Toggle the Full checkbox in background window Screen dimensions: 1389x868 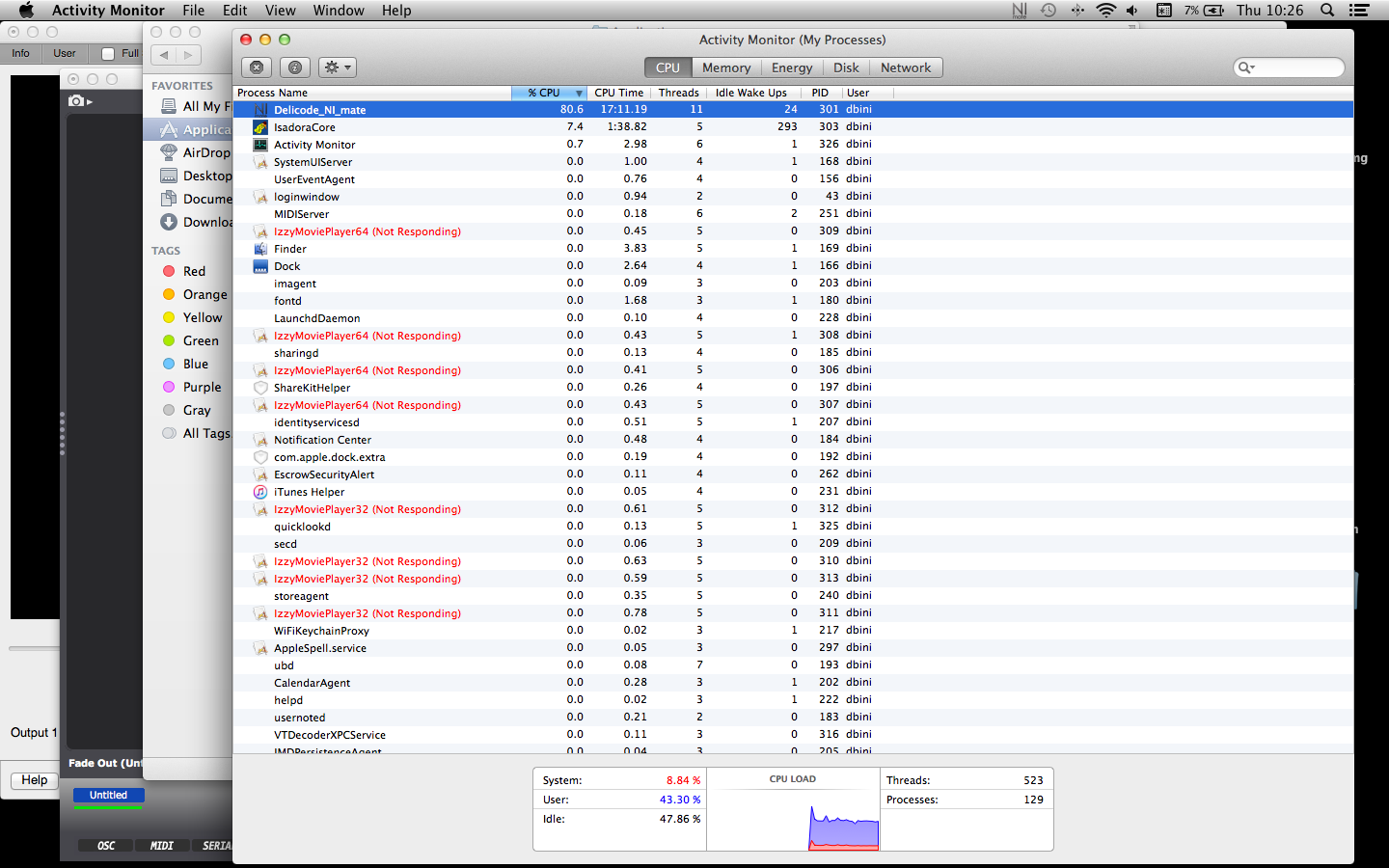coord(108,54)
